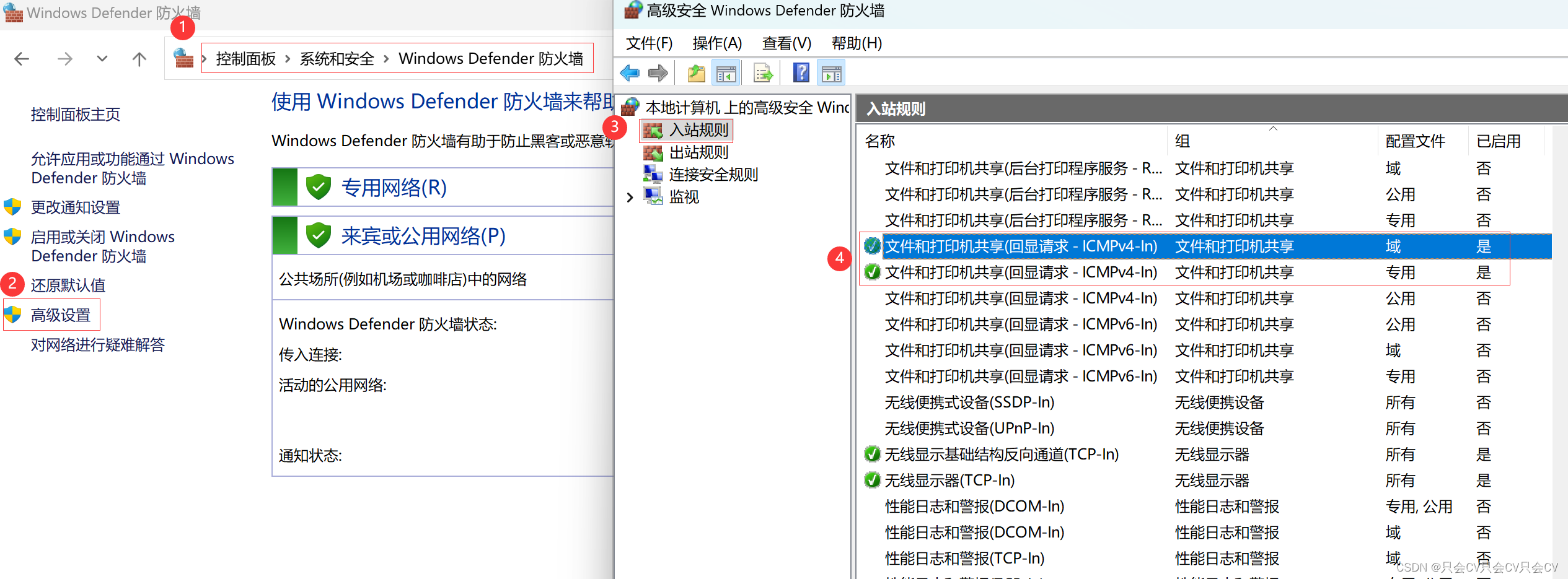Image resolution: width=1568 pixels, height=579 pixels.
Task: Select the 连接安全规则 tree item
Action: coord(713,174)
